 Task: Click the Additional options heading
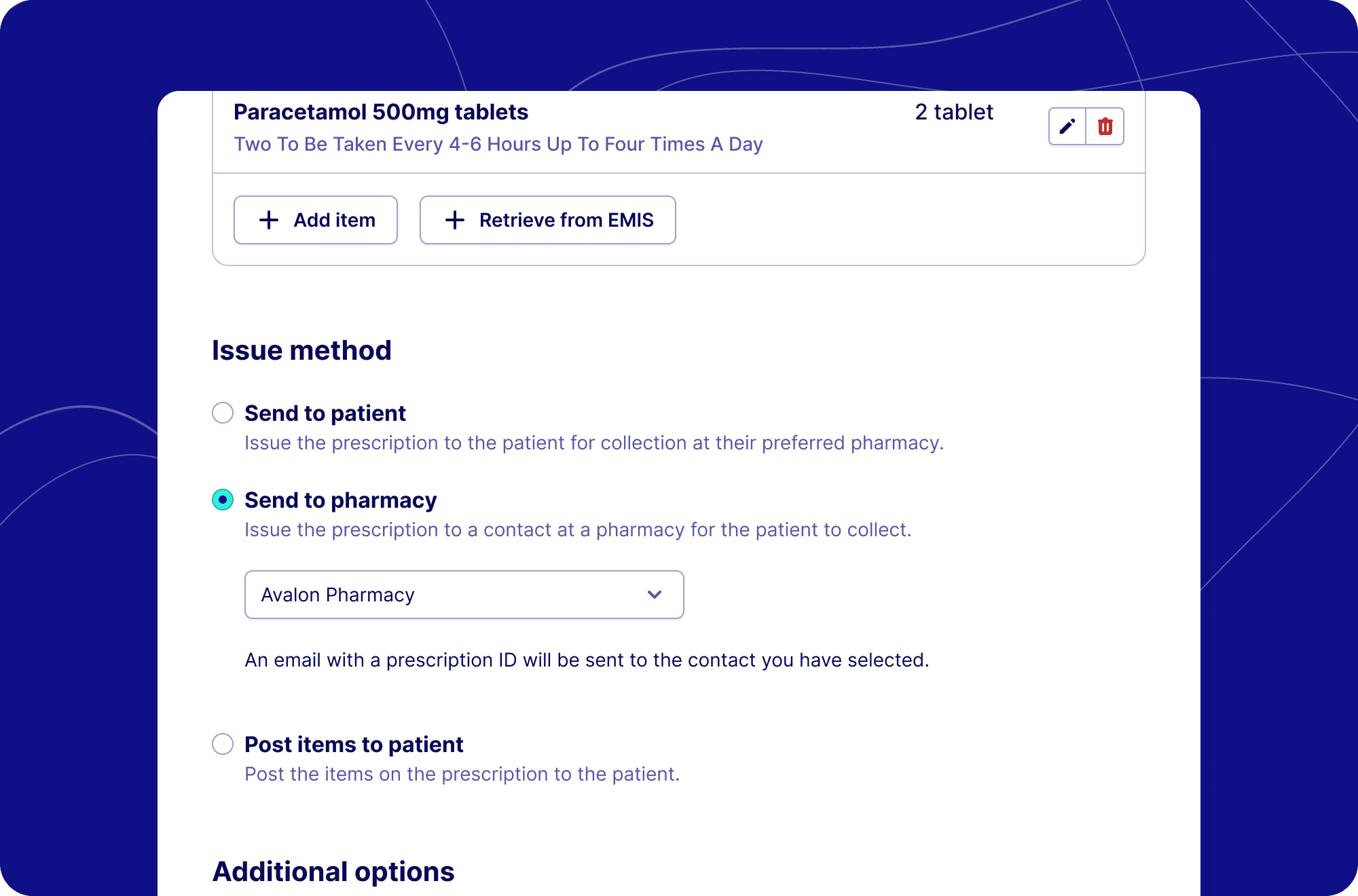333,872
